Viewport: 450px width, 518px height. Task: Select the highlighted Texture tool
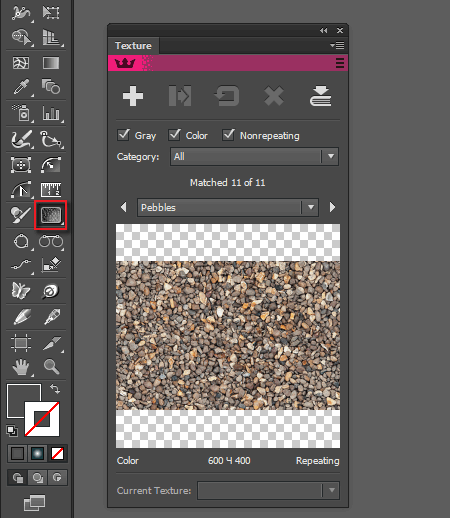[x=51, y=215]
